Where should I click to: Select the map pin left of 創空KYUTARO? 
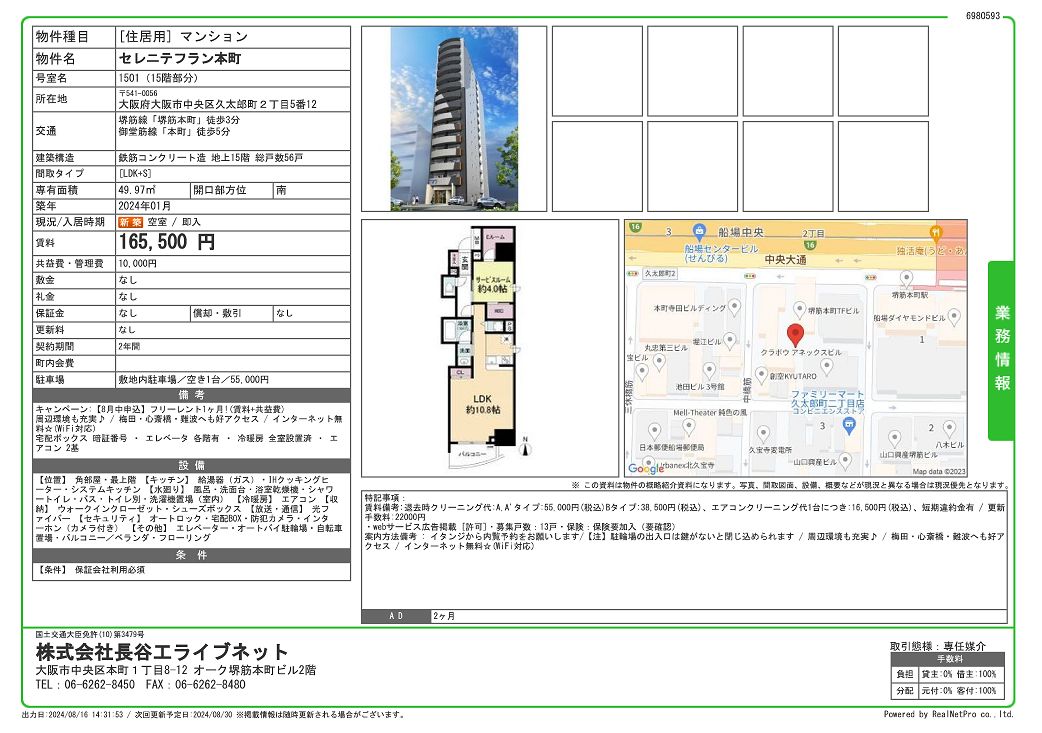pos(762,375)
